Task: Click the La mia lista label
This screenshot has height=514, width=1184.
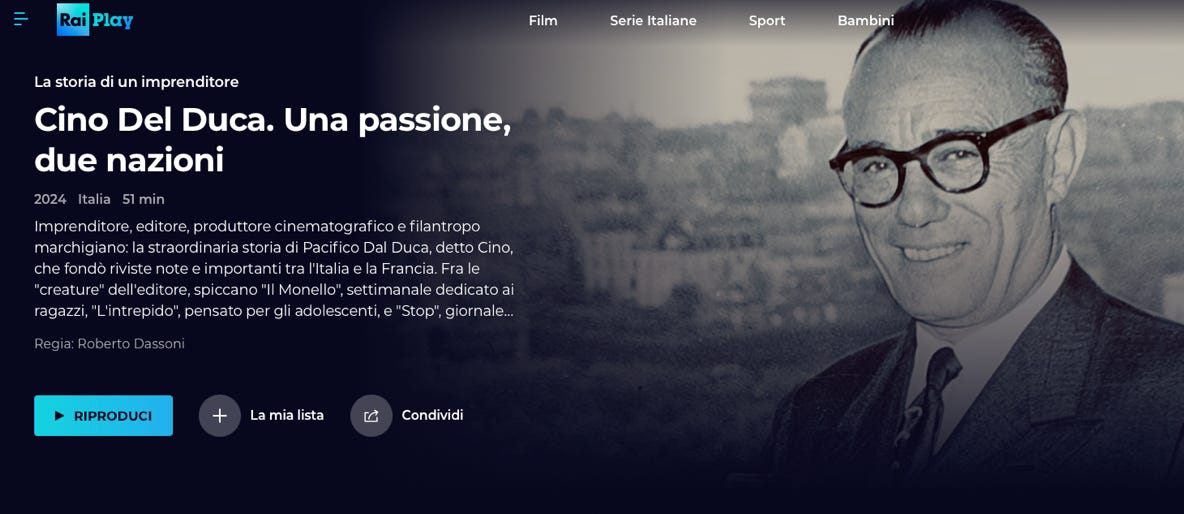Action: click(287, 415)
